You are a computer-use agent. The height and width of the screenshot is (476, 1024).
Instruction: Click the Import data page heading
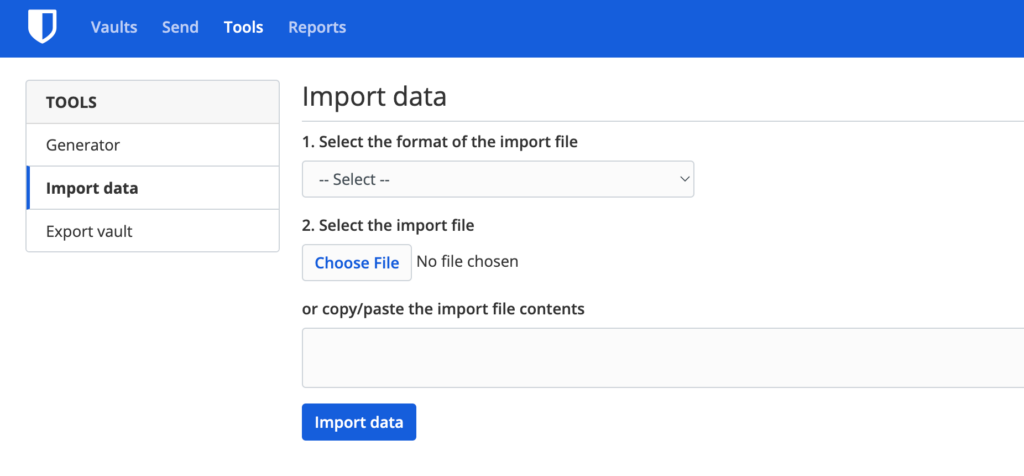374,97
